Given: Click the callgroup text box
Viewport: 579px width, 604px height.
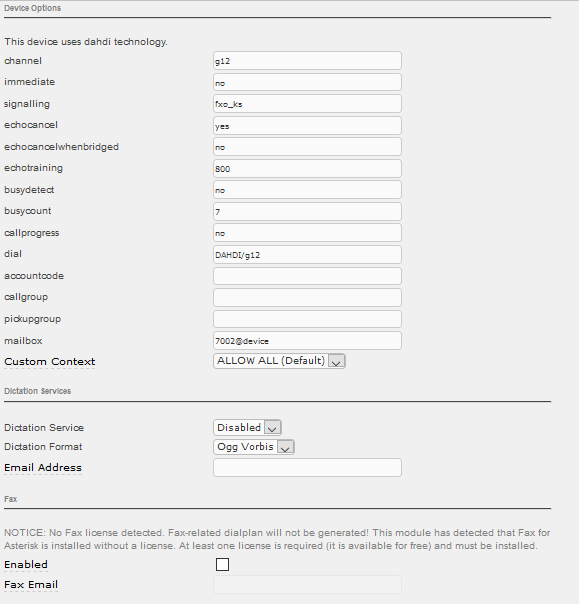Looking at the screenshot, I should click(307, 297).
